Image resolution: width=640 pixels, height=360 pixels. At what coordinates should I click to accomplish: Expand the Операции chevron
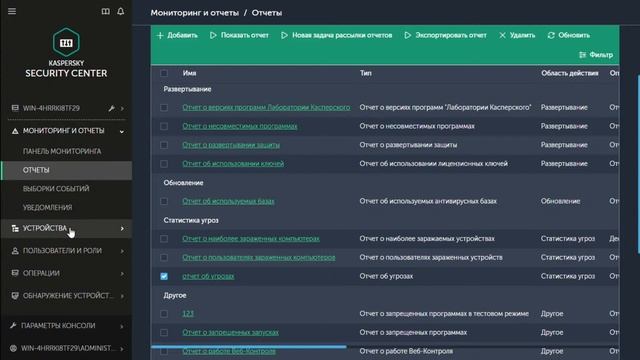pos(122,273)
